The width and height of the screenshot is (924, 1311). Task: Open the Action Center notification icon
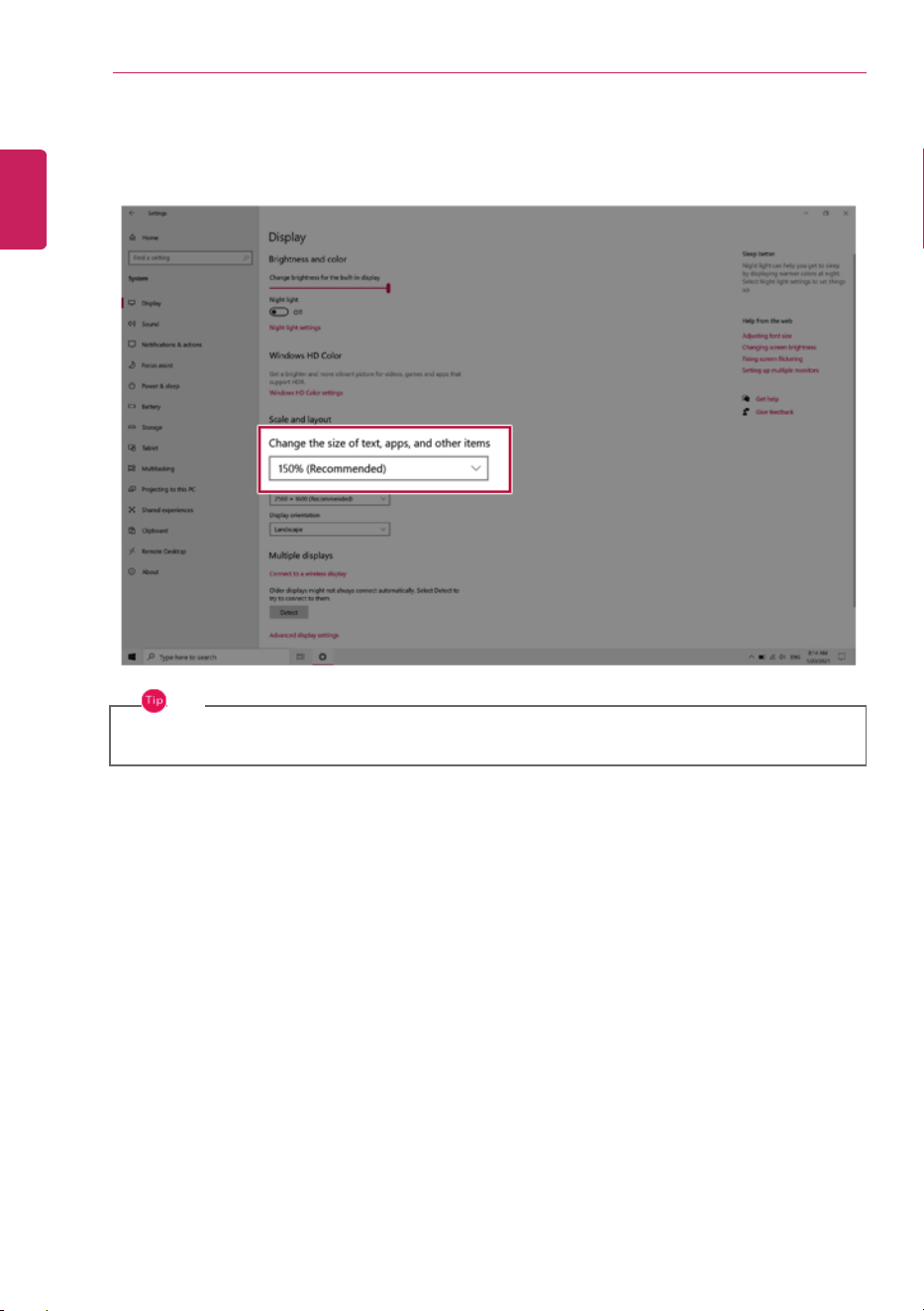pyautogui.click(x=842, y=656)
